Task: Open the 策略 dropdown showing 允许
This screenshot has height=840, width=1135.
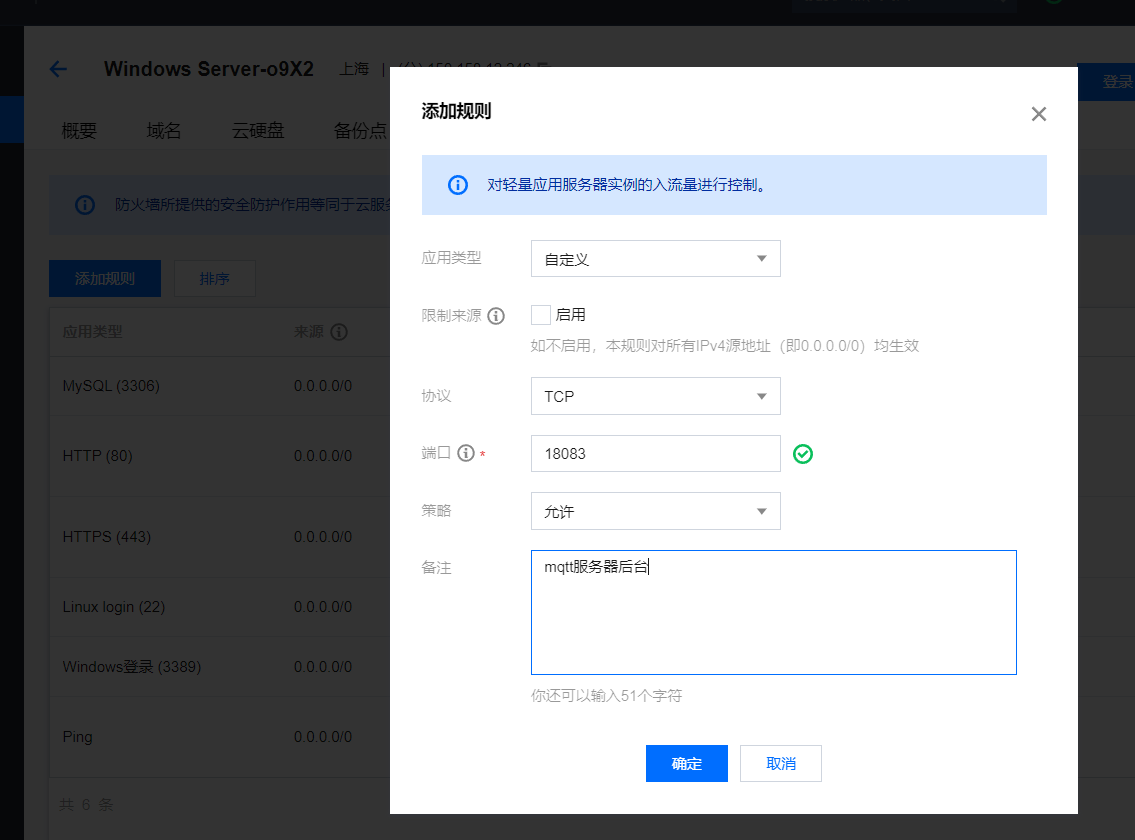Action: [655, 511]
